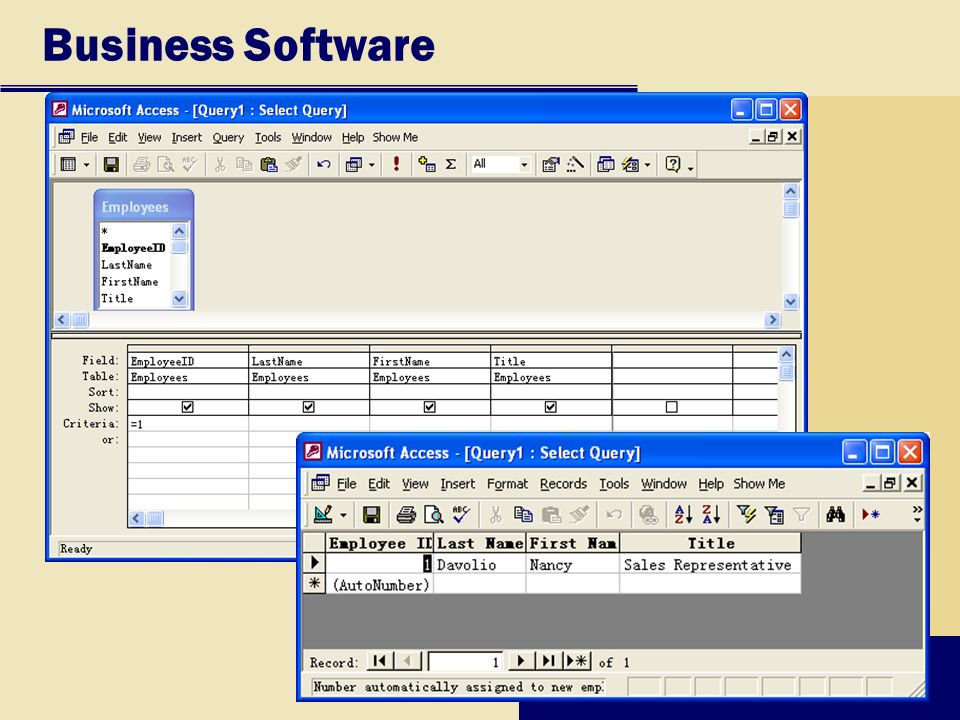The image size is (960, 720).
Task: Uncheck Show box for Title column
Action: (551, 407)
